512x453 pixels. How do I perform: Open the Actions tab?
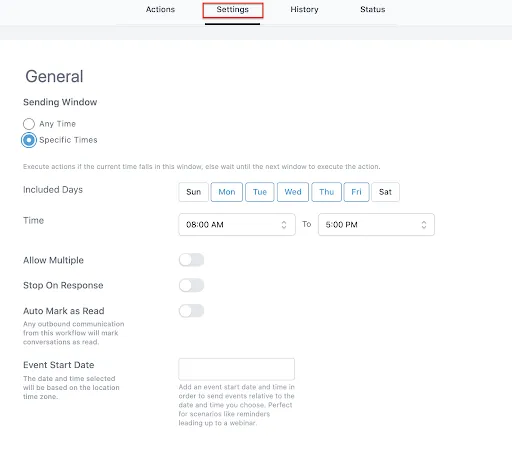pyautogui.click(x=160, y=9)
